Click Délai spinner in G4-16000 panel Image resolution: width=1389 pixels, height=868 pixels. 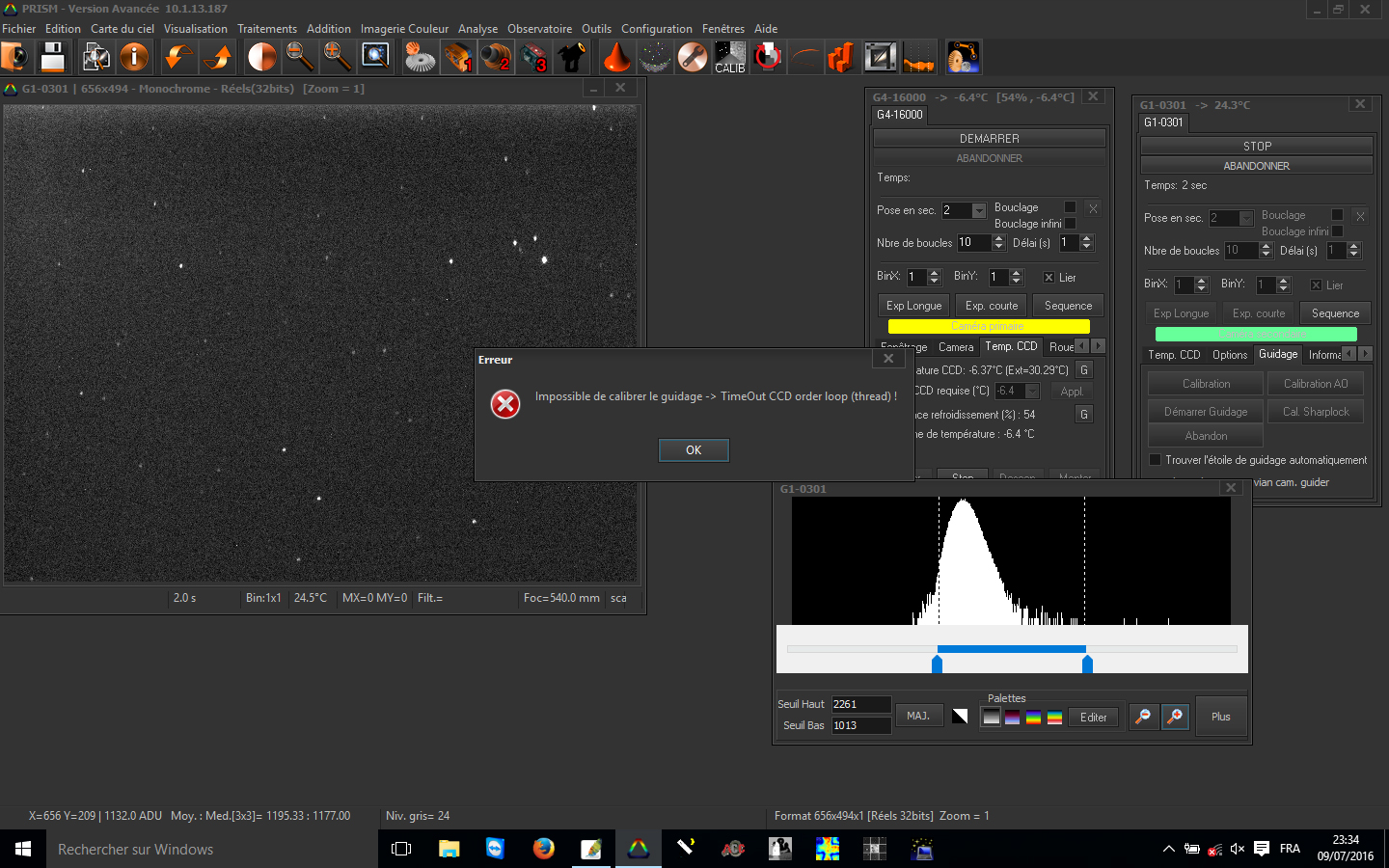1086,243
